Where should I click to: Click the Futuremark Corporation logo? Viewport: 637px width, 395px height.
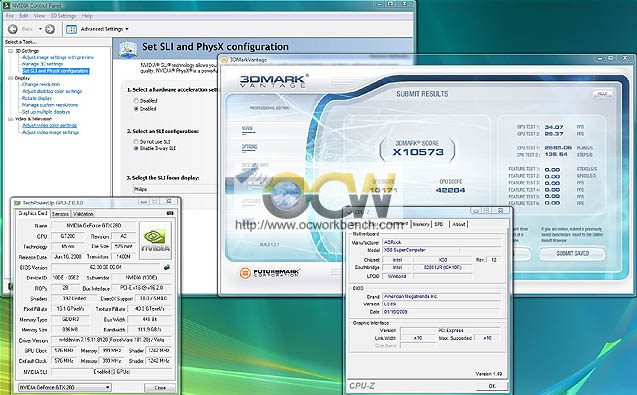coord(269,273)
